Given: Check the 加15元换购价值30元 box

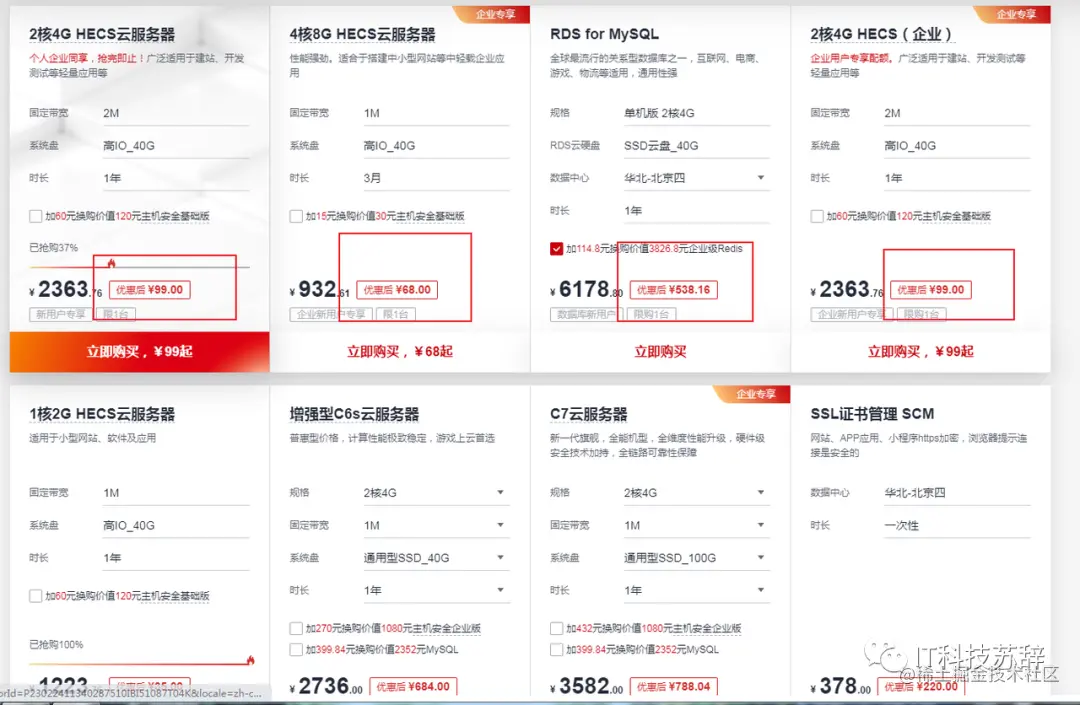Looking at the screenshot, I should [296, 216].
